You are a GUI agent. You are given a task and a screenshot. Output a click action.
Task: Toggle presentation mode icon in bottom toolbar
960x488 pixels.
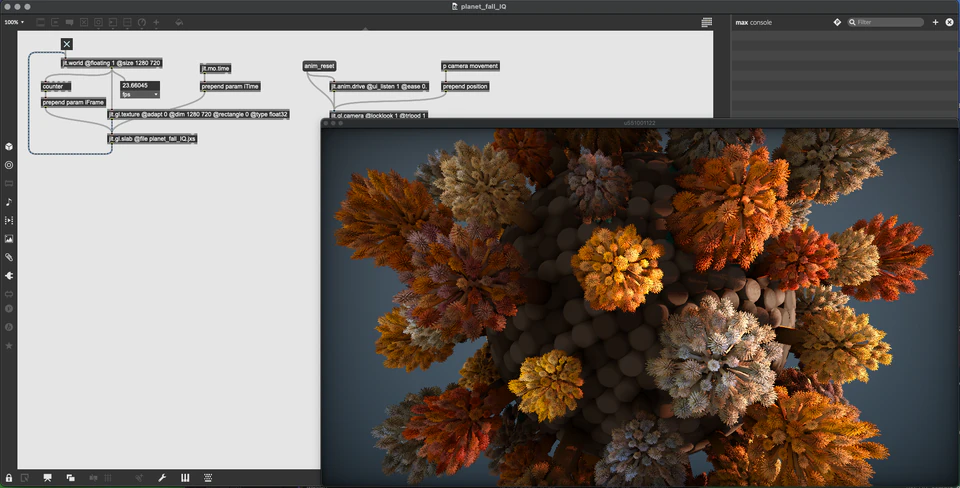[x=47, y=478]
